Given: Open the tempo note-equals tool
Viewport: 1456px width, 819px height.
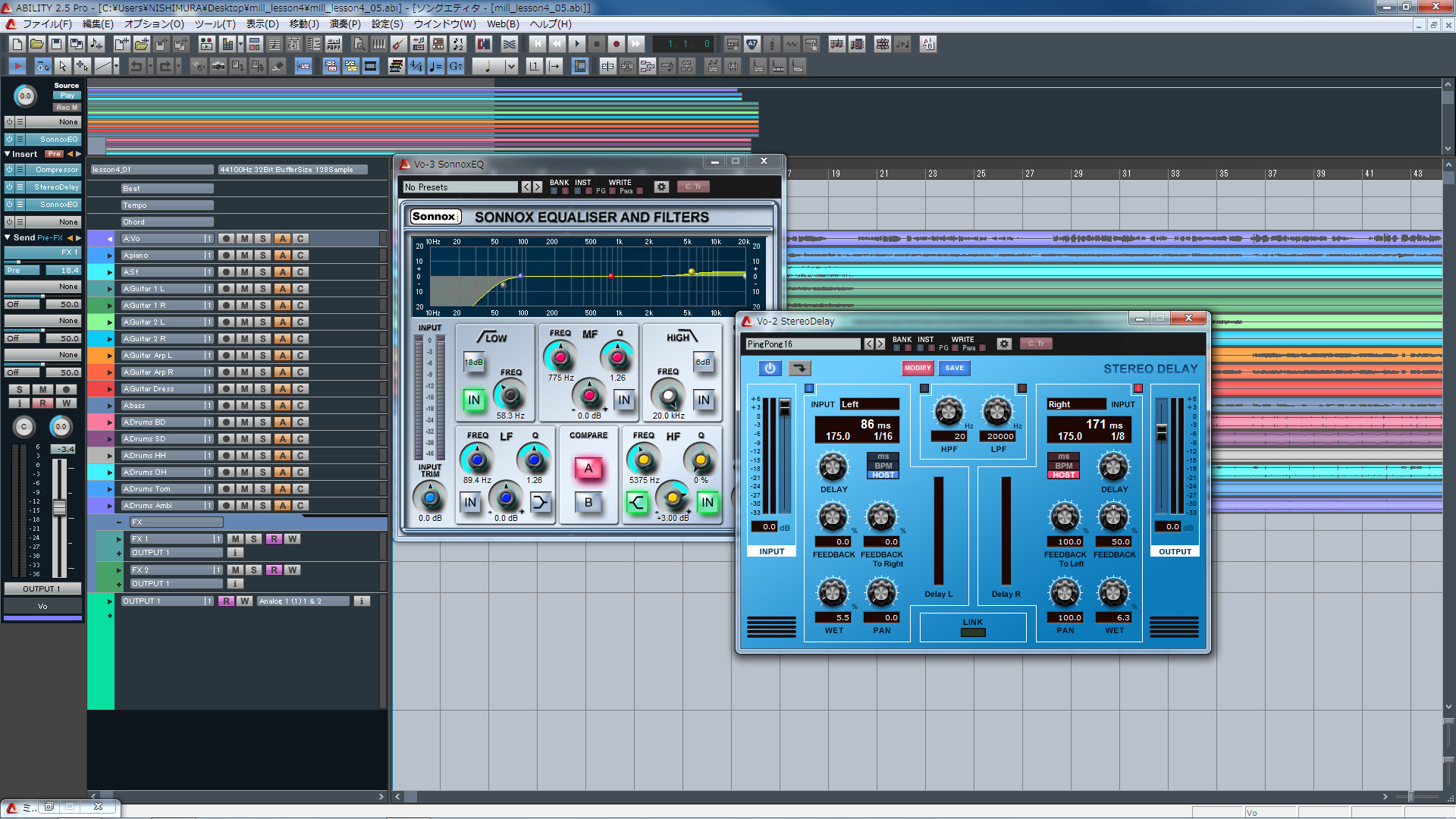Looking at the screenshot, I should tap(435, 66).
